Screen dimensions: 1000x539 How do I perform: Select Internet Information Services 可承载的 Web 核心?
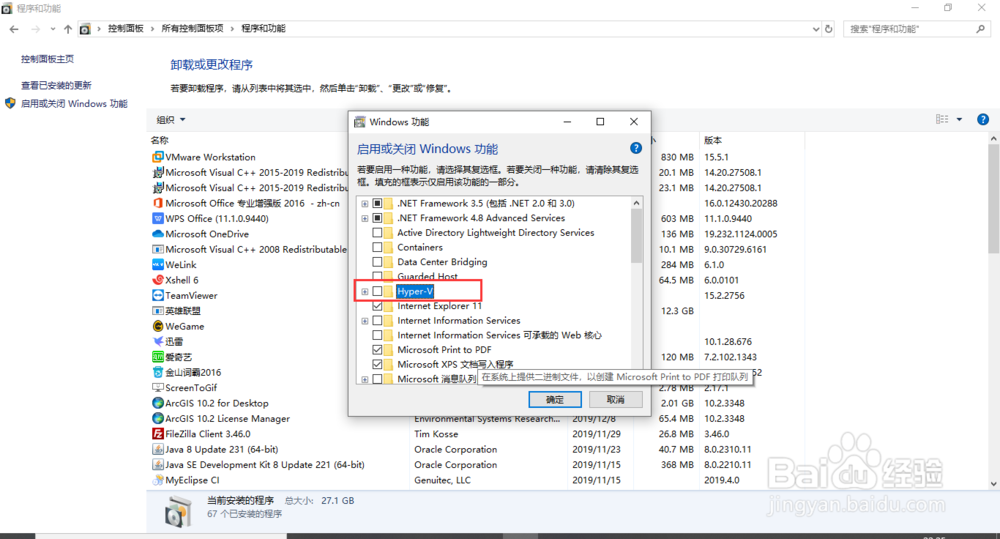499,336
